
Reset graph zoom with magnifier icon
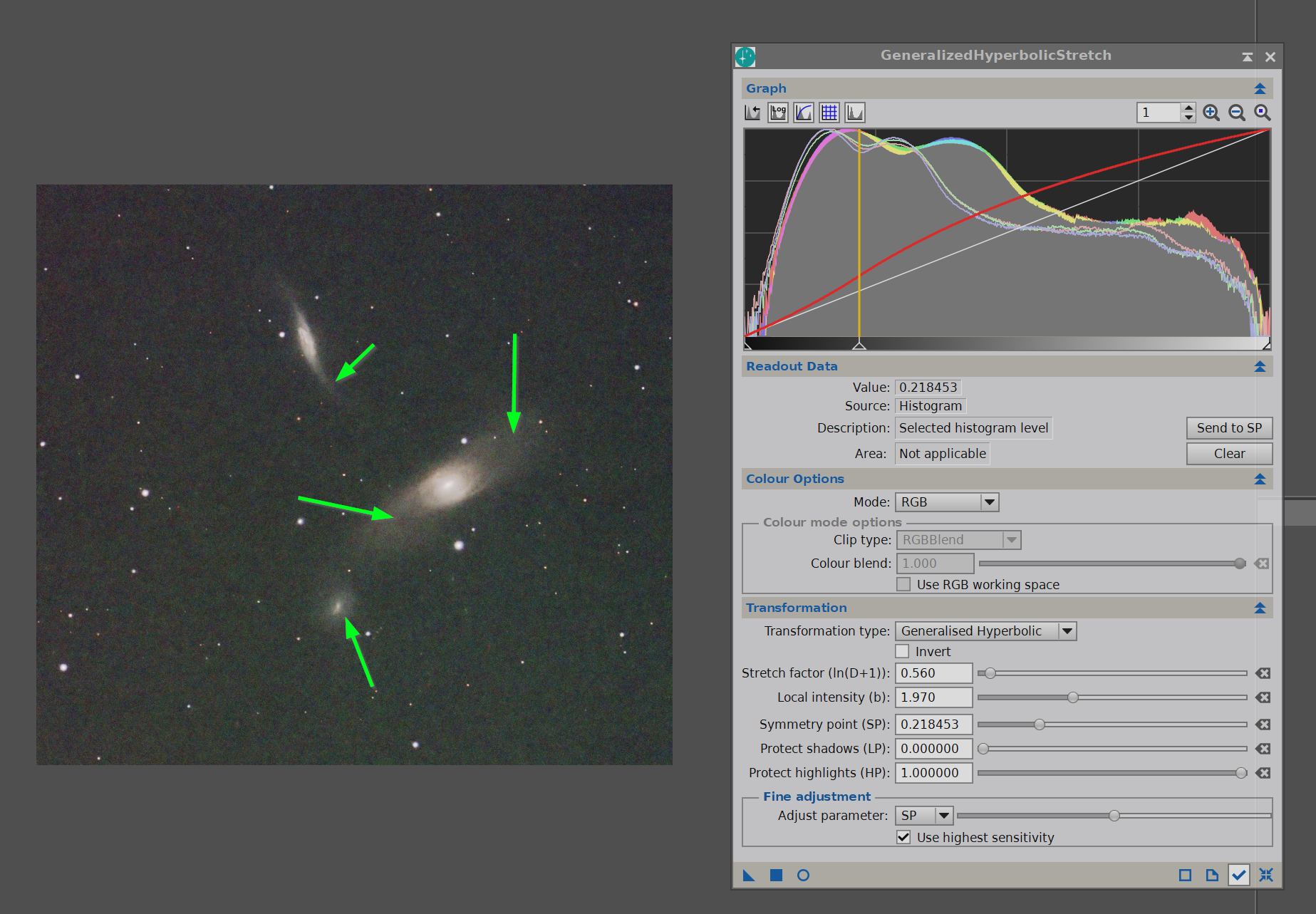coord(1263,113)
